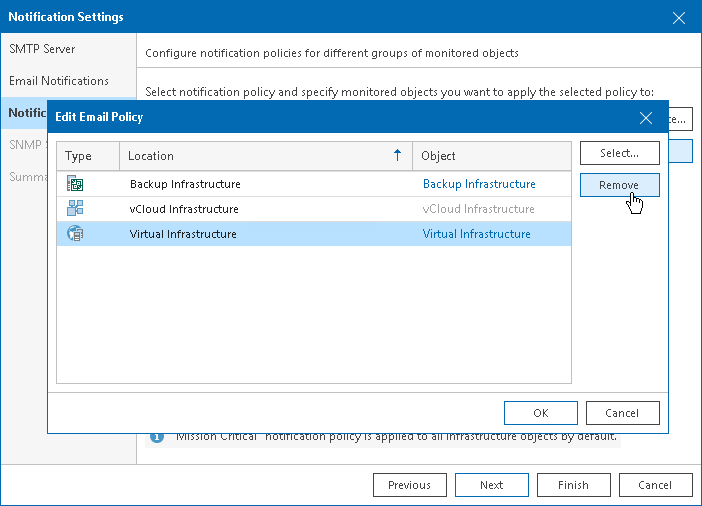Confirm with the OK button

click(541, 413)
